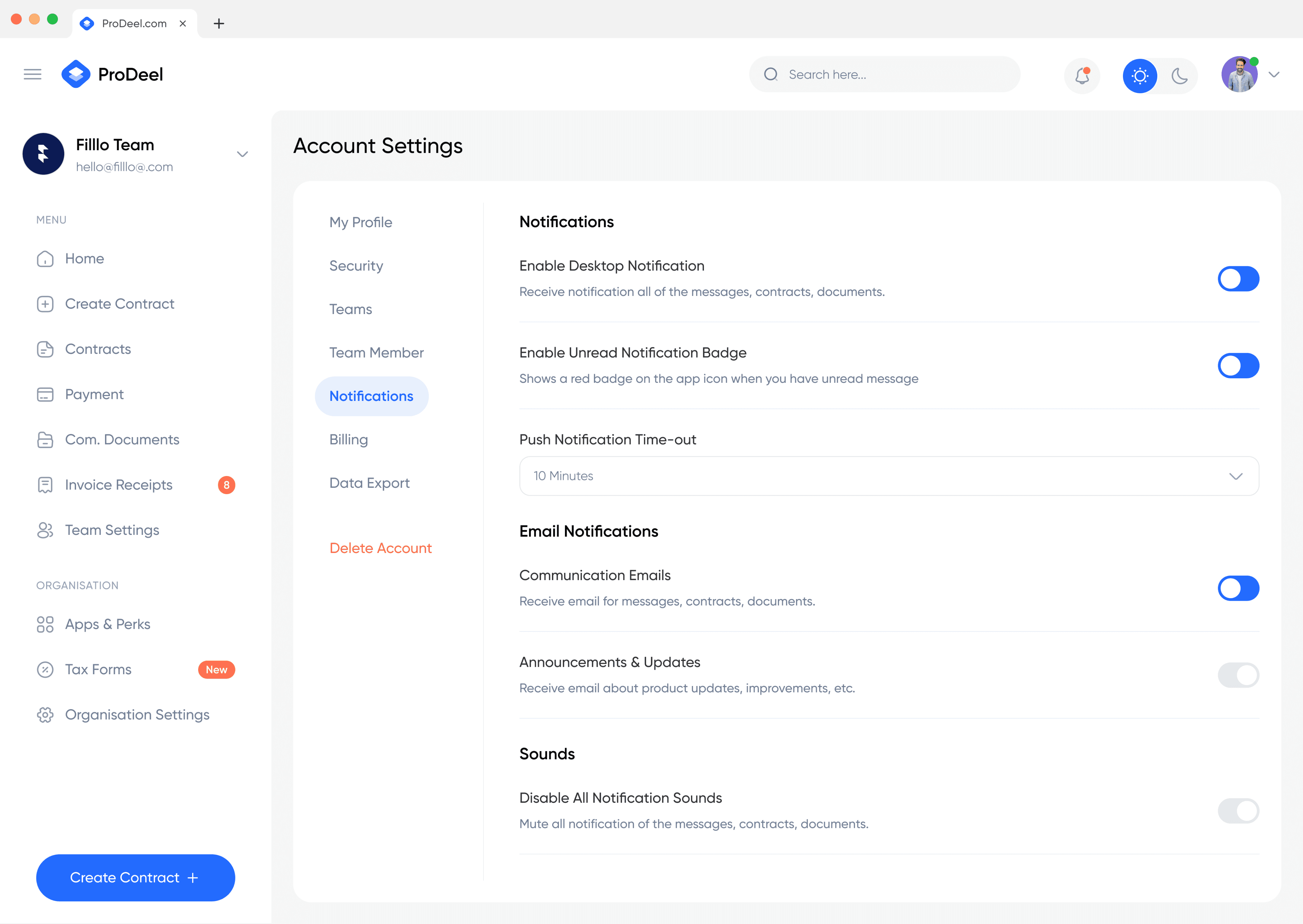Expand the Filllo Team switcher chevron
The width and height of the screenshot is (1303, 924).
tap(242, 154)
